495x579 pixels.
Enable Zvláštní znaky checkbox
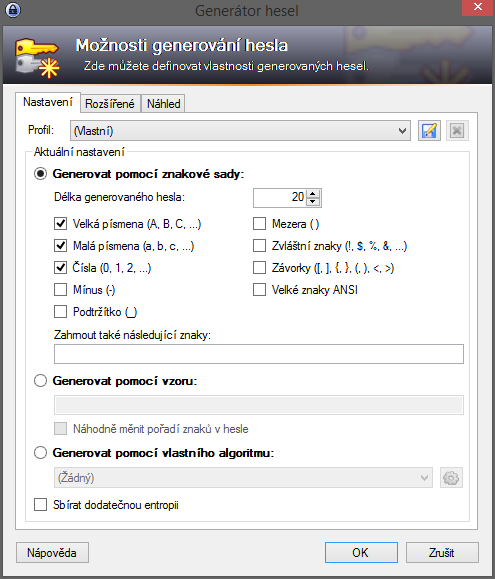(259, 246)
